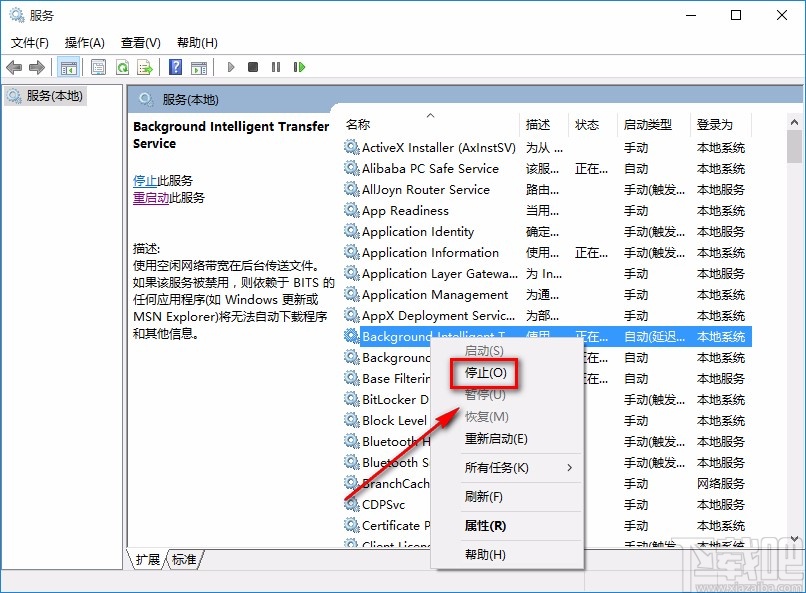Viewport: 806px width, 593px height.
Task: Select 停止(O) from the context menu
Action: coord(484,373)
